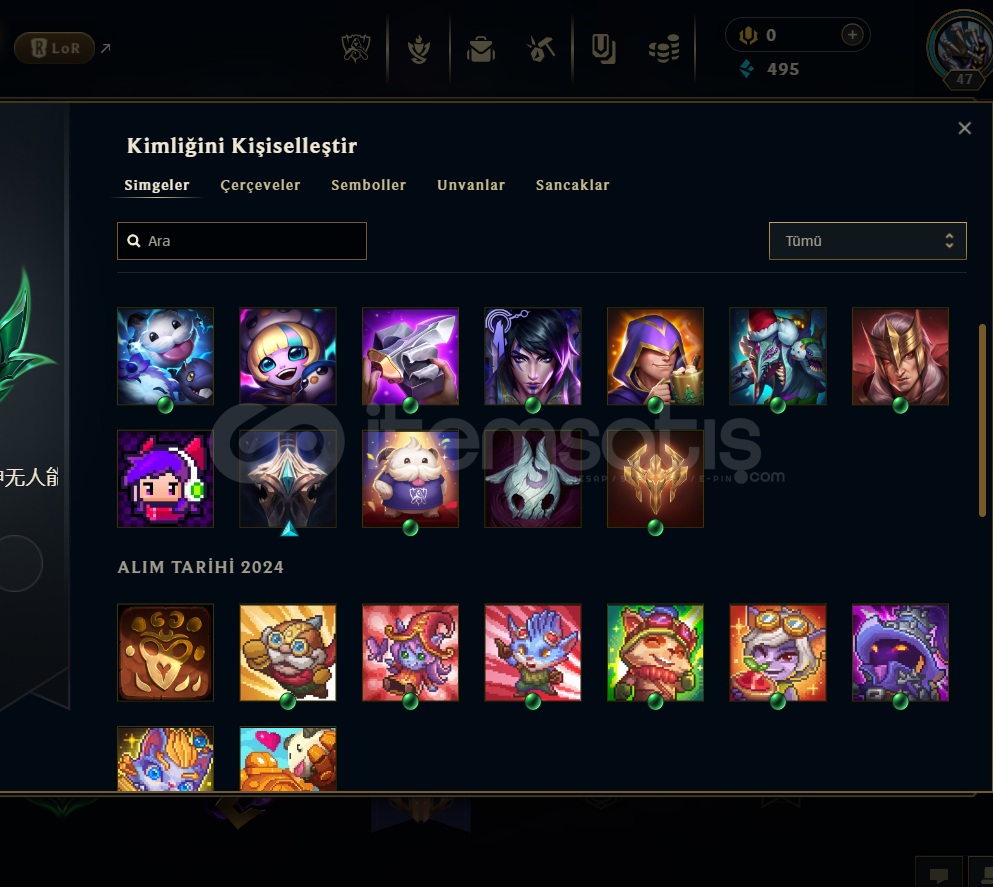The image size is (993, 887).
Task: Click the LoR launcher button
Action: click(x=54, y=48)
